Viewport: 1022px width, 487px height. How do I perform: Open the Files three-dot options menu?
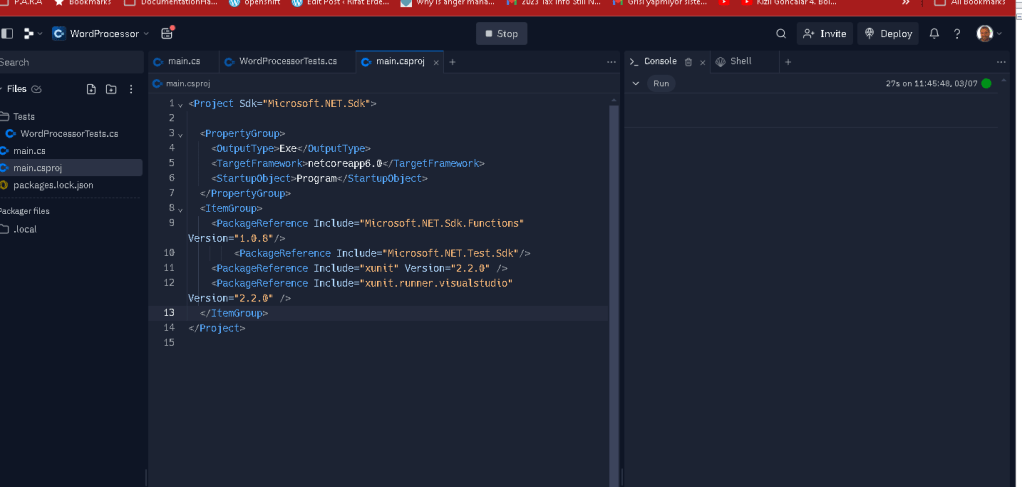pyautogui.click(x=131, y=89)
